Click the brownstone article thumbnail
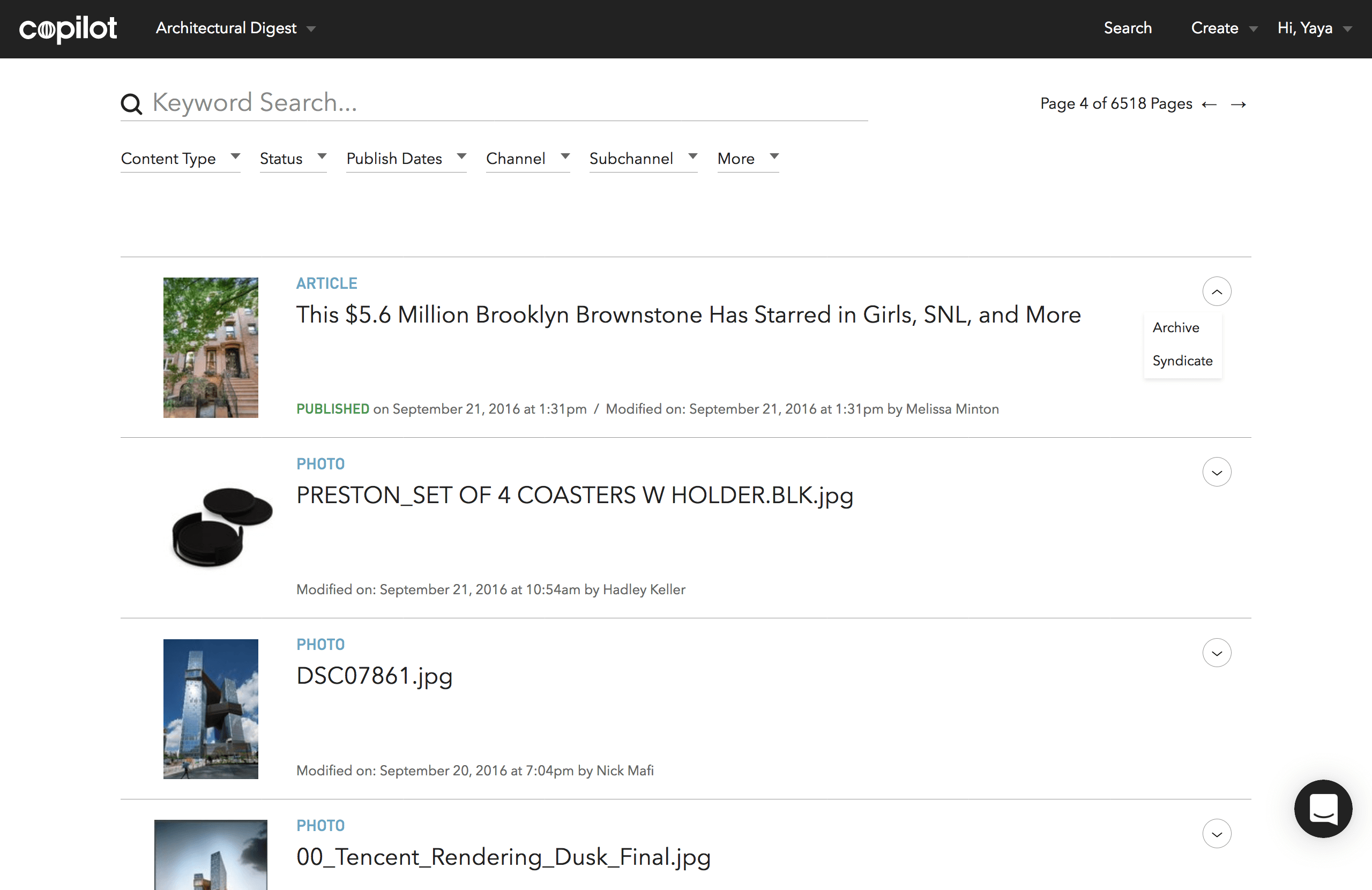The width and height of the screenshot is (1372, 890). click(x=211, y=348)
